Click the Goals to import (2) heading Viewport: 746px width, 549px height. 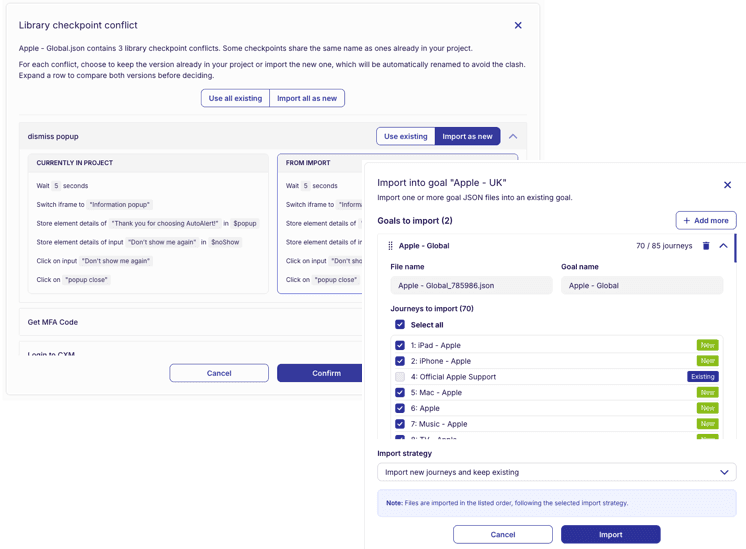tap(415, 221)
